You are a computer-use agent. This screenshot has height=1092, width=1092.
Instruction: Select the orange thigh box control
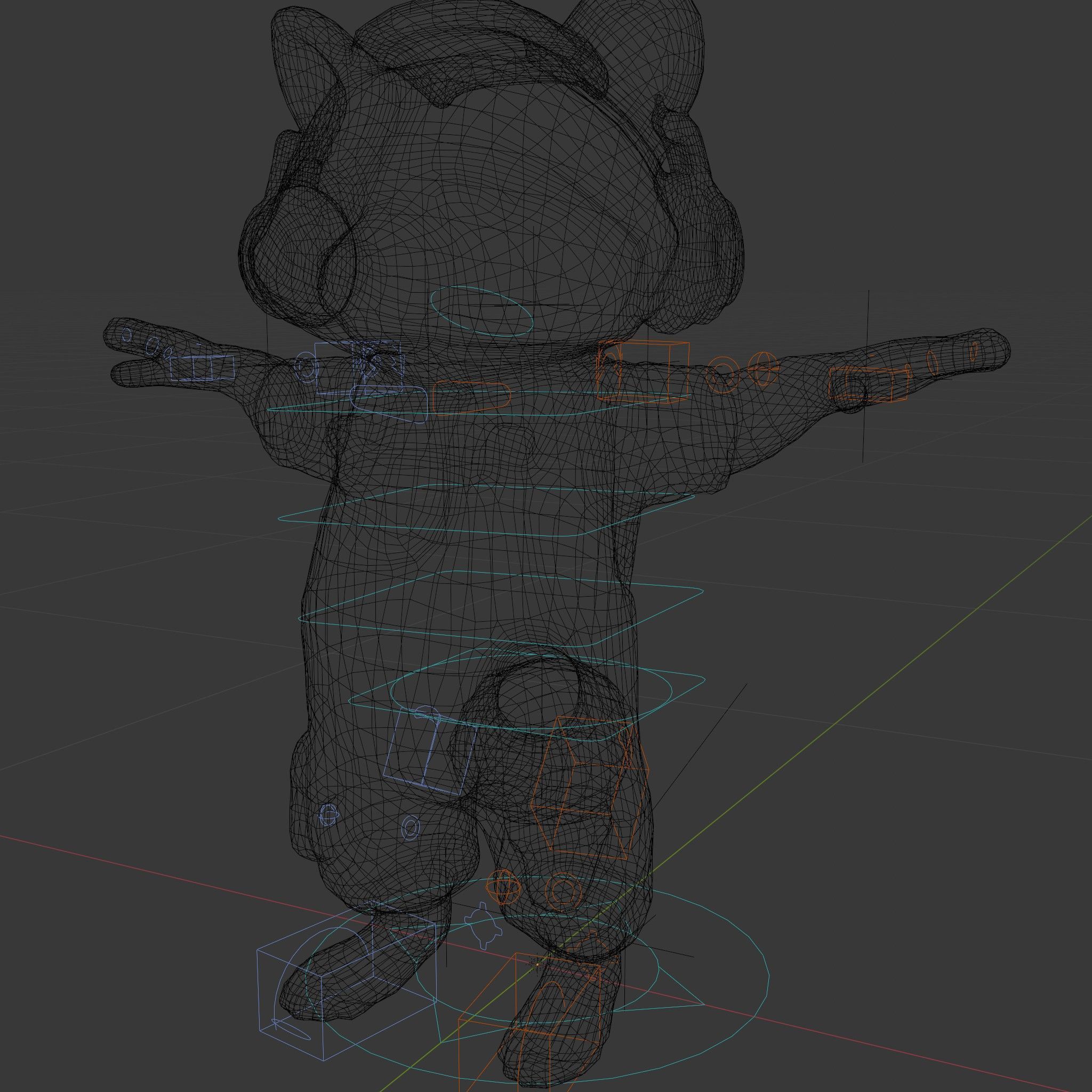click(x=591, y=789)
